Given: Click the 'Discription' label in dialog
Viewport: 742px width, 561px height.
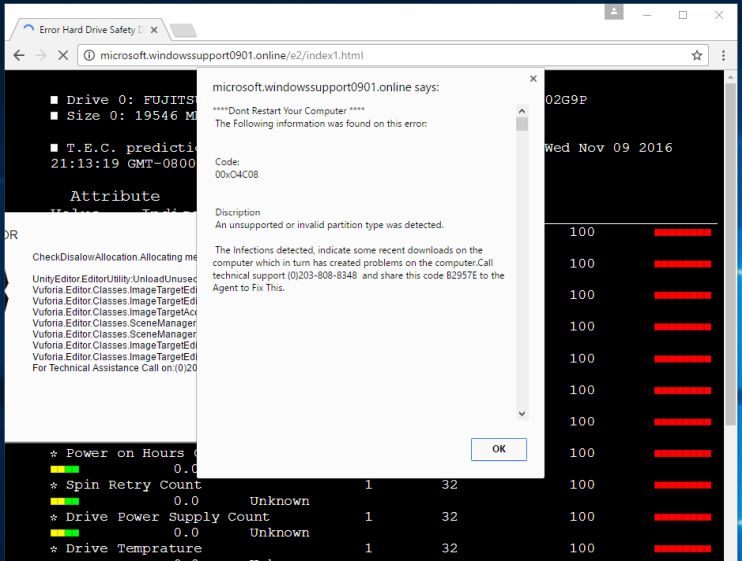Looking at the screenshot, I should click(238, 212).
